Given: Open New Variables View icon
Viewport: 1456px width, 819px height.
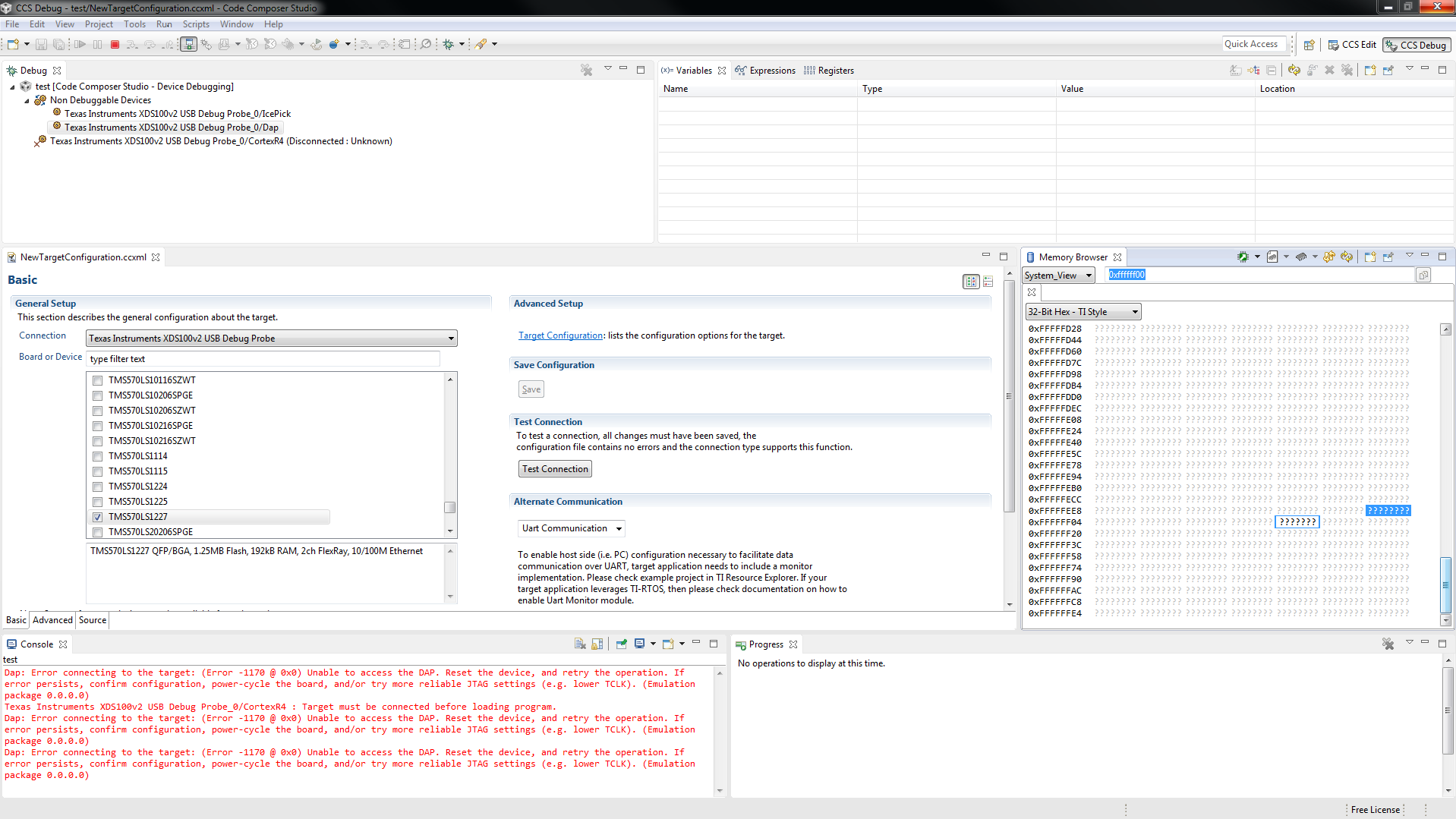Looking at the screenshot, I should (1370, 70).
